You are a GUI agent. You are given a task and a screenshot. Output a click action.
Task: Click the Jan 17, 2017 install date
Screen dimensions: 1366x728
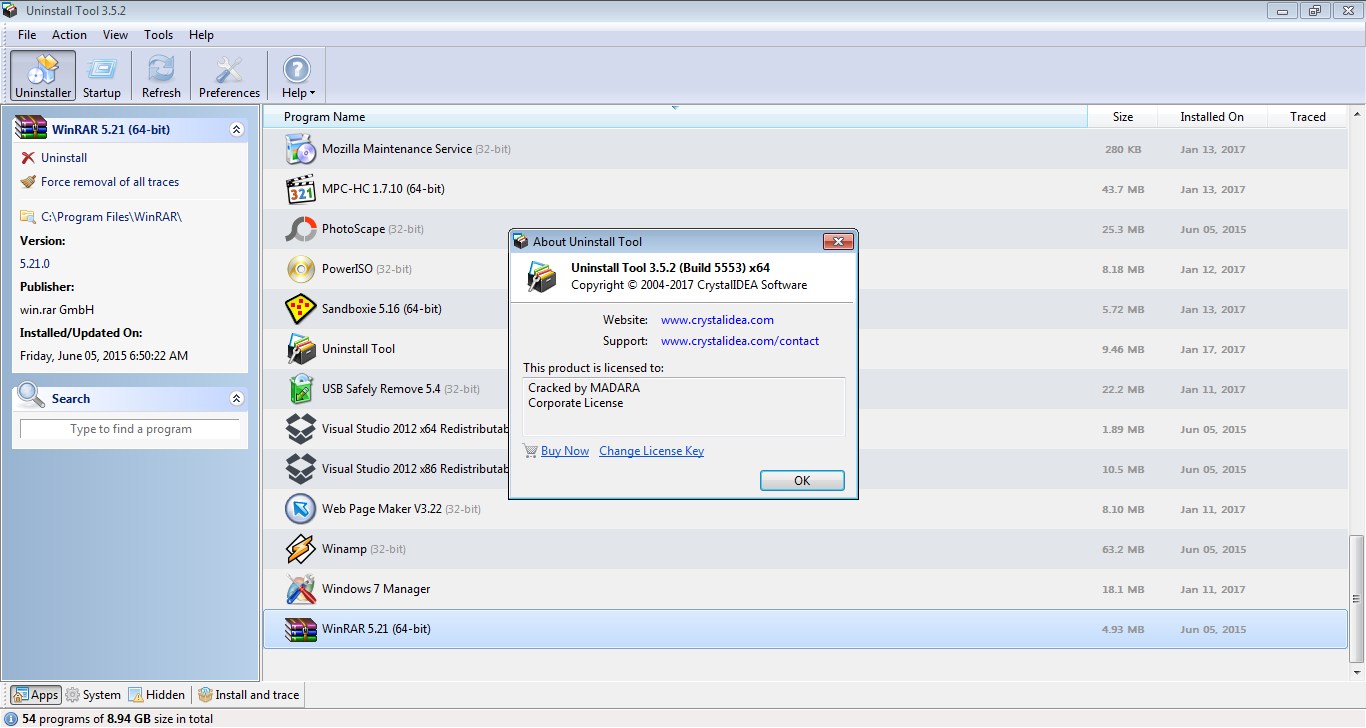pos(1213,350)
